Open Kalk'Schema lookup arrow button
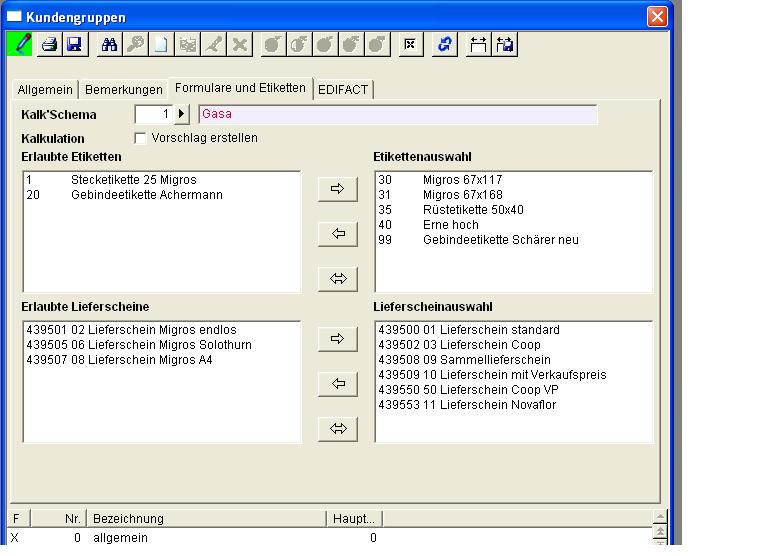This screenshot has width=768, height=556. point(182,114)
